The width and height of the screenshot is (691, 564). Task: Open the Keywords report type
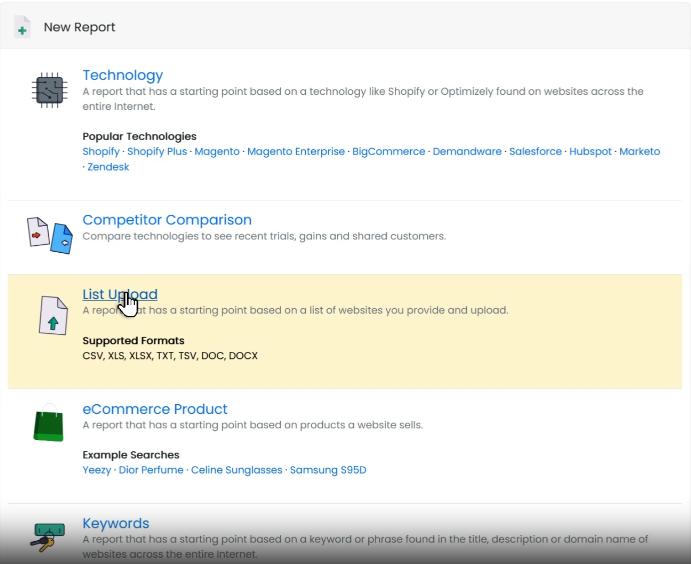pos(116,523)
